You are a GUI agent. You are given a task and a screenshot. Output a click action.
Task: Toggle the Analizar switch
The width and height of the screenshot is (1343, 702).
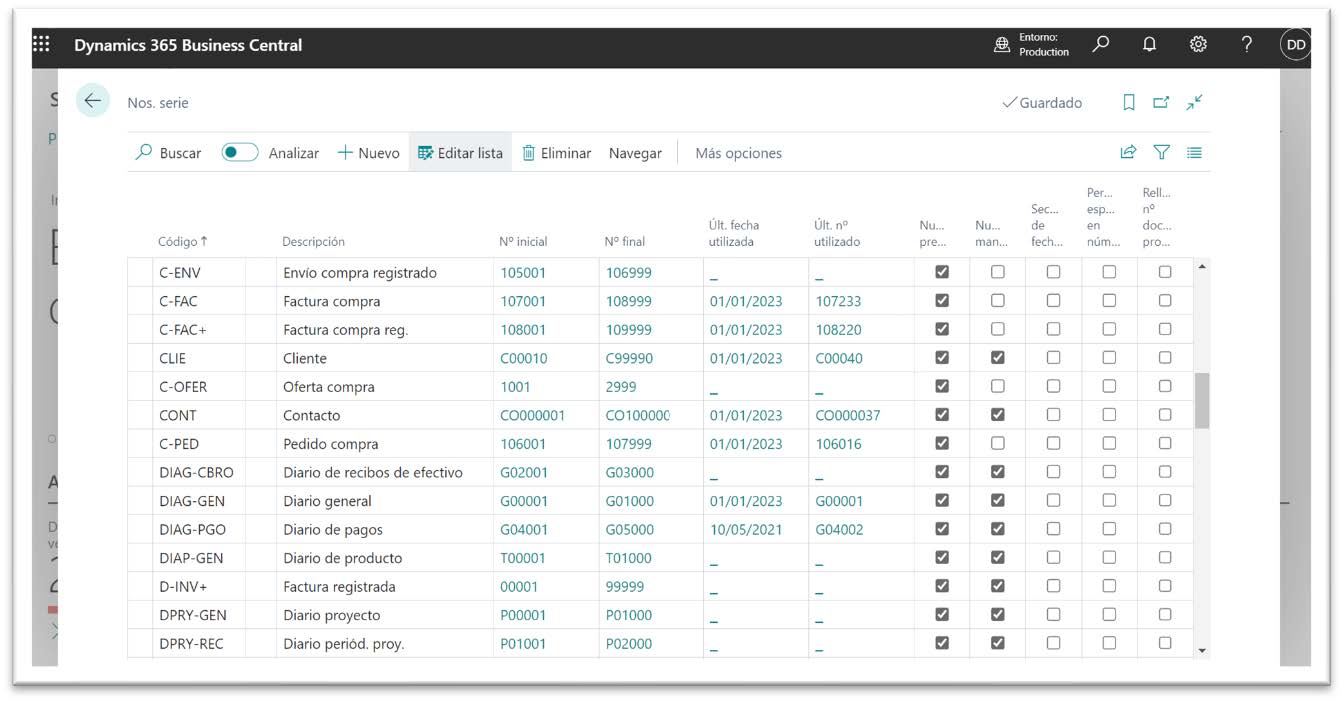[x=240, y=153]
